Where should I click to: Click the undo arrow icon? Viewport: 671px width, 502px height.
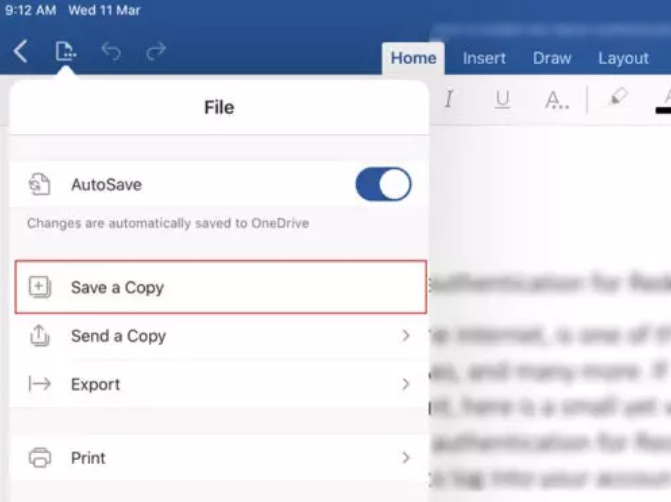(111, 51)
